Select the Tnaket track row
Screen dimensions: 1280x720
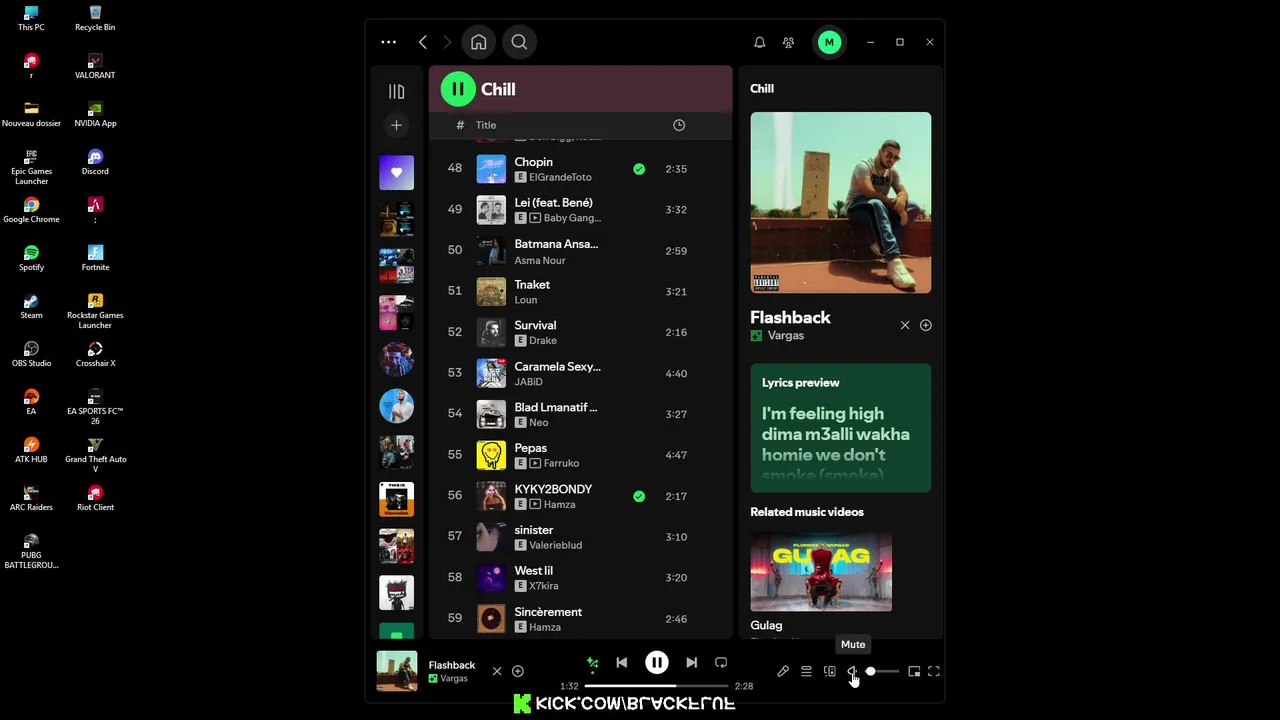tap(580, 292)
